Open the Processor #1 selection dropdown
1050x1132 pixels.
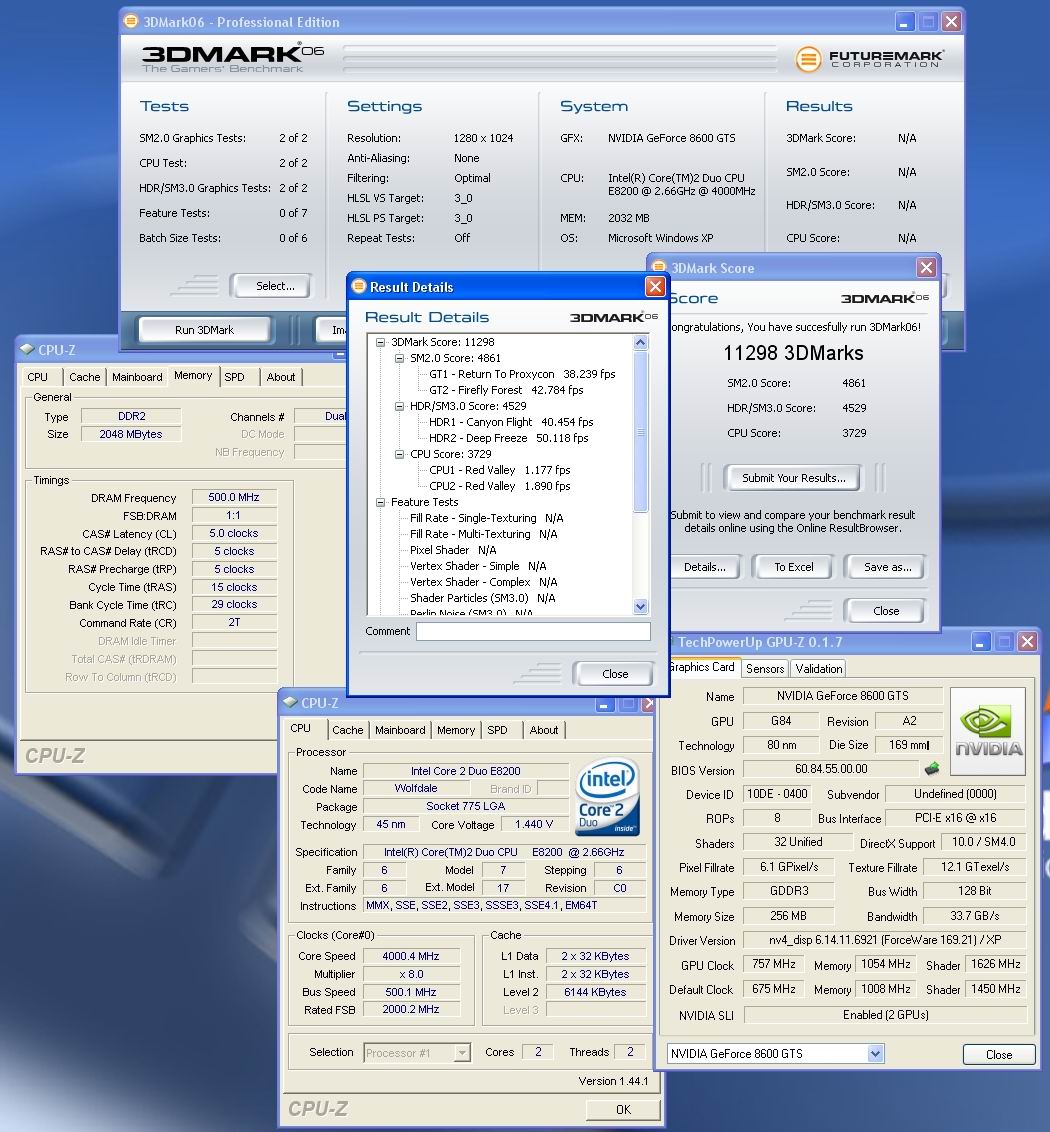(x=462, y=1053)
